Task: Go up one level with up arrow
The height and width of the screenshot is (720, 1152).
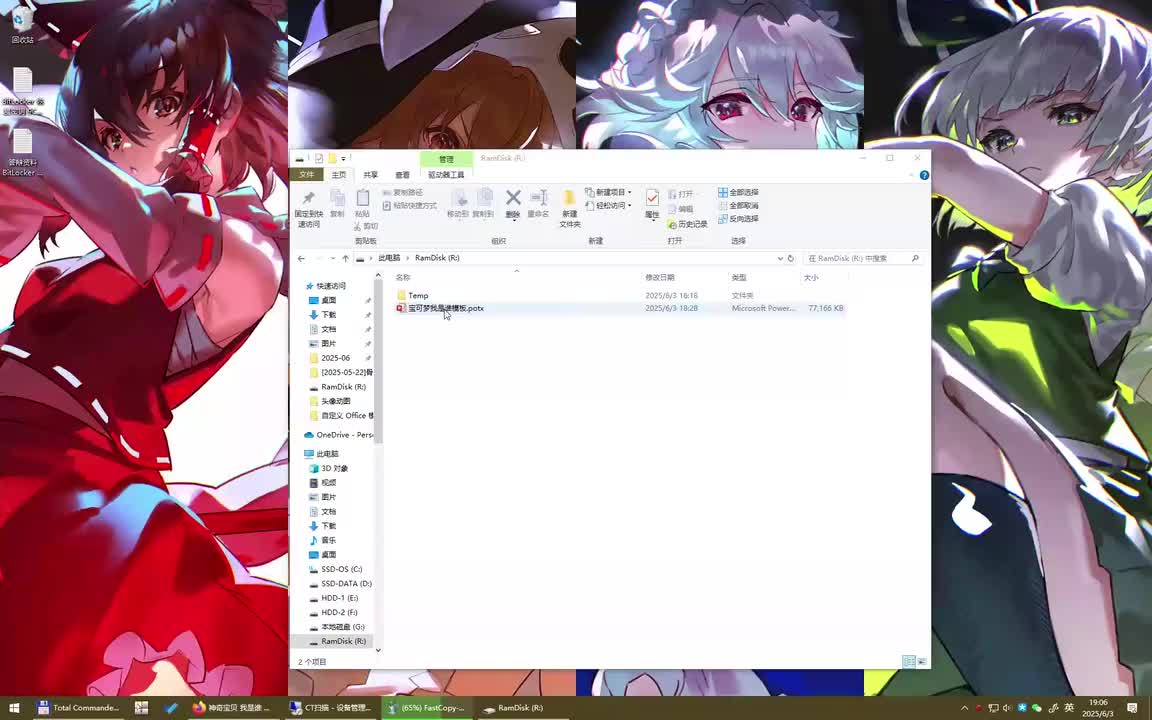Action: 345,259
